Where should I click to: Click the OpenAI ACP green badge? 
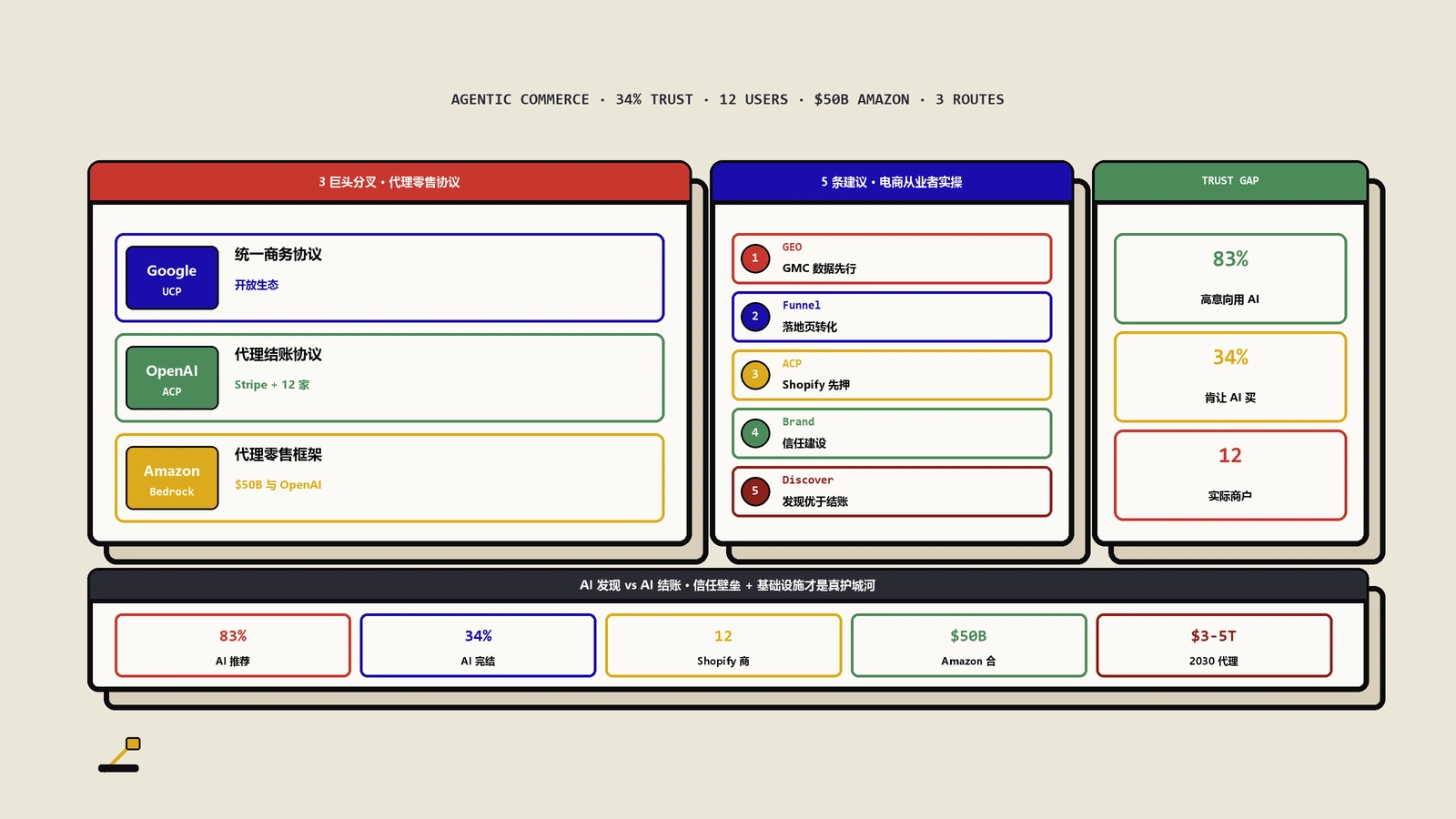(172, 378)
